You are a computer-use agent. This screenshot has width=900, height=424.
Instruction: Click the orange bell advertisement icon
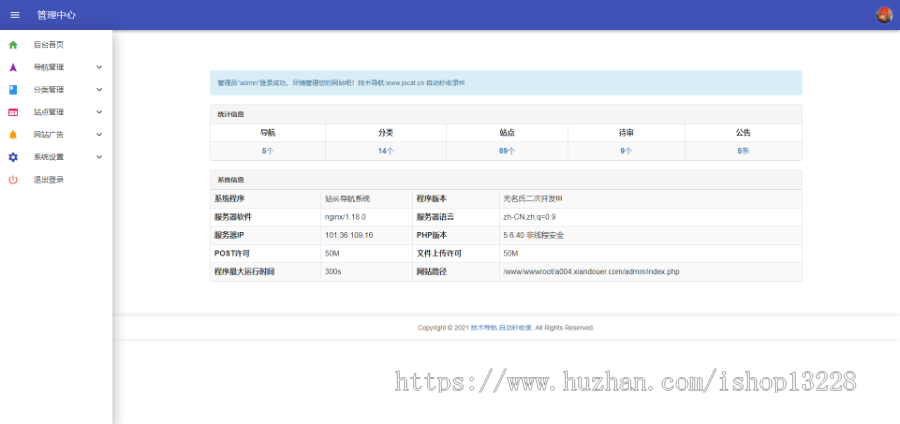point(13,135)
